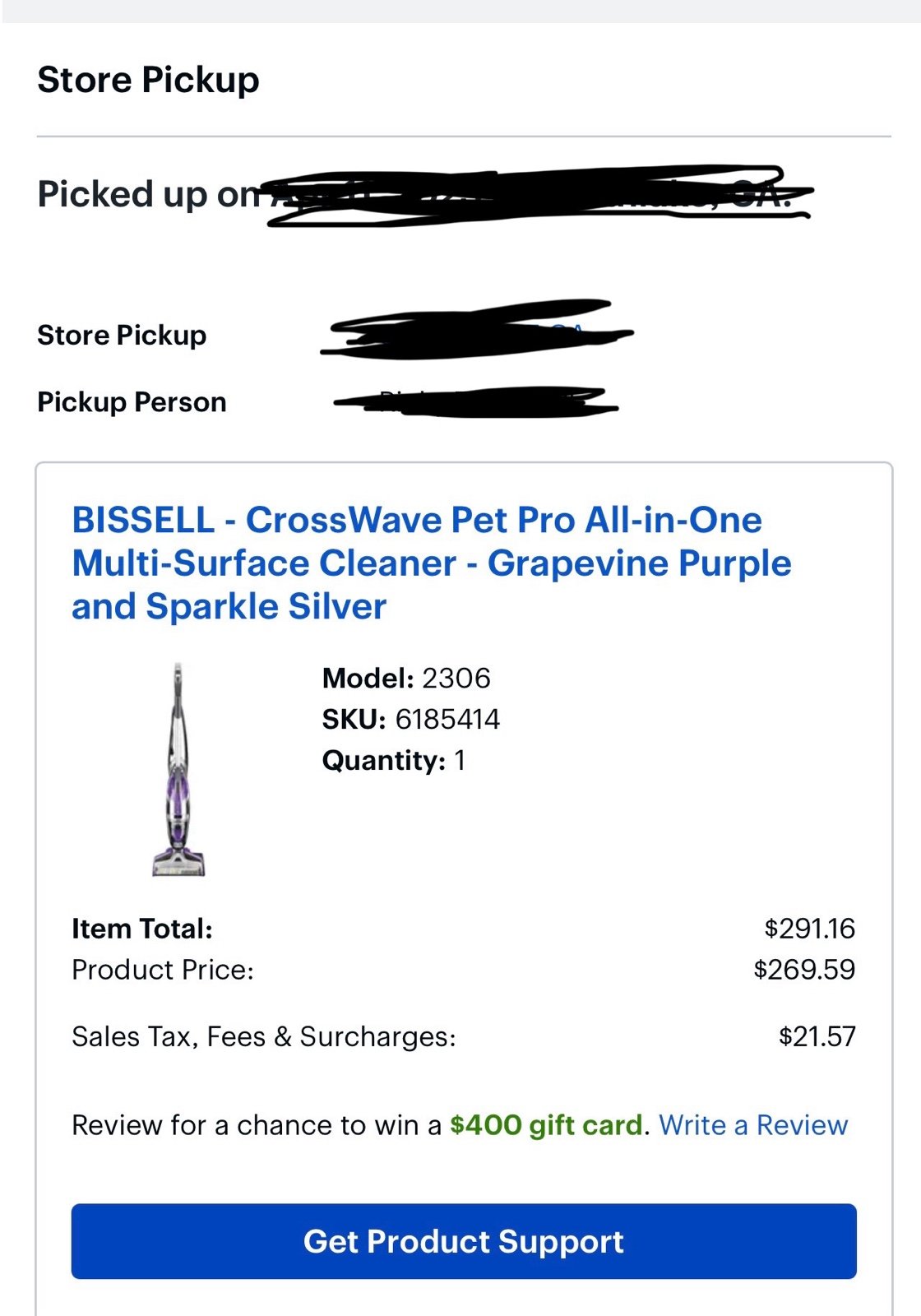Image resolution: width=921 pixels, height=1316 pixels.
Task: Click the Item Total label
Action: 142,929
